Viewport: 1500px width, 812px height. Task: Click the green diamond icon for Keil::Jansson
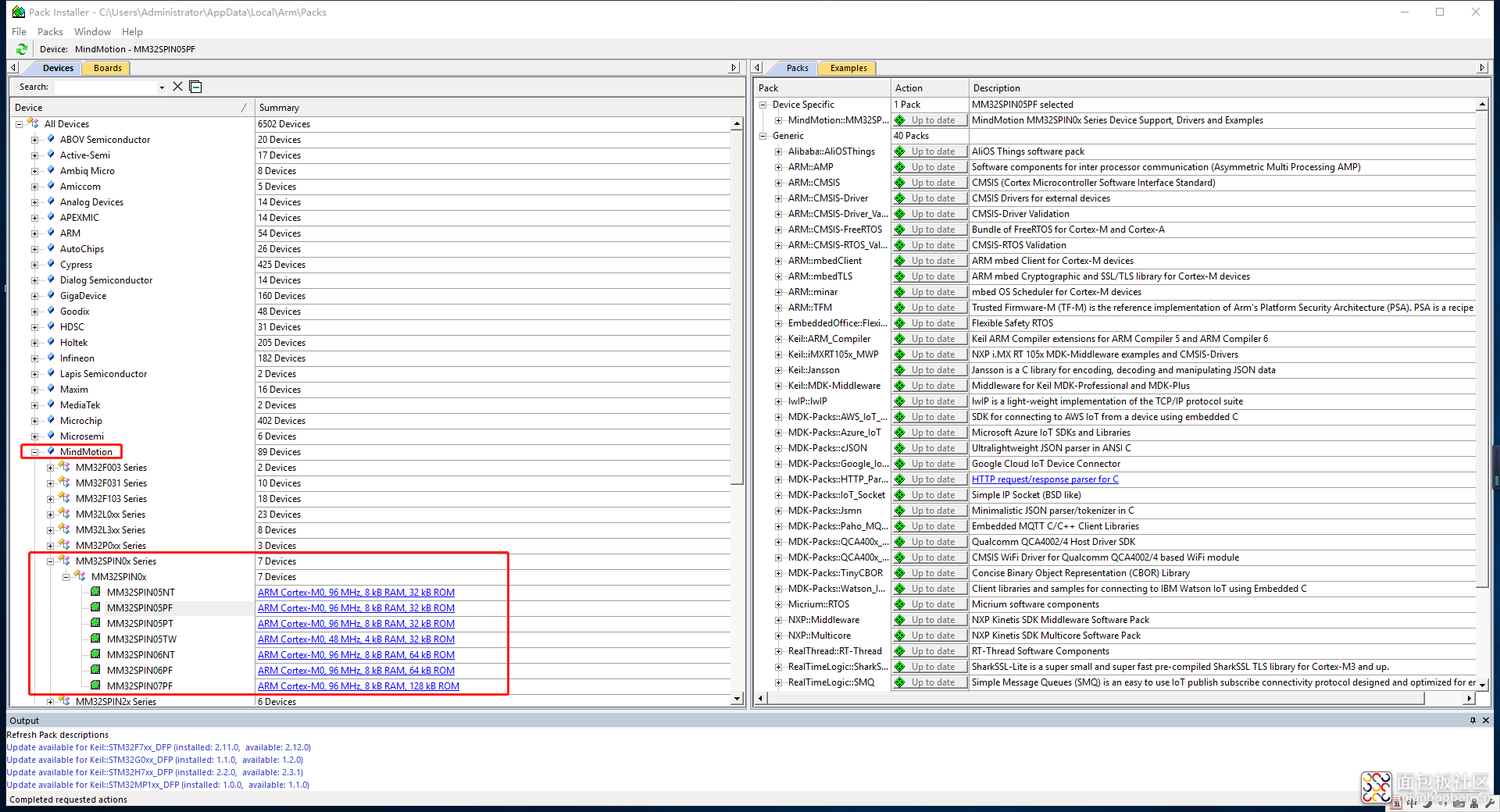pyautogui.click(x=900, y=370)
